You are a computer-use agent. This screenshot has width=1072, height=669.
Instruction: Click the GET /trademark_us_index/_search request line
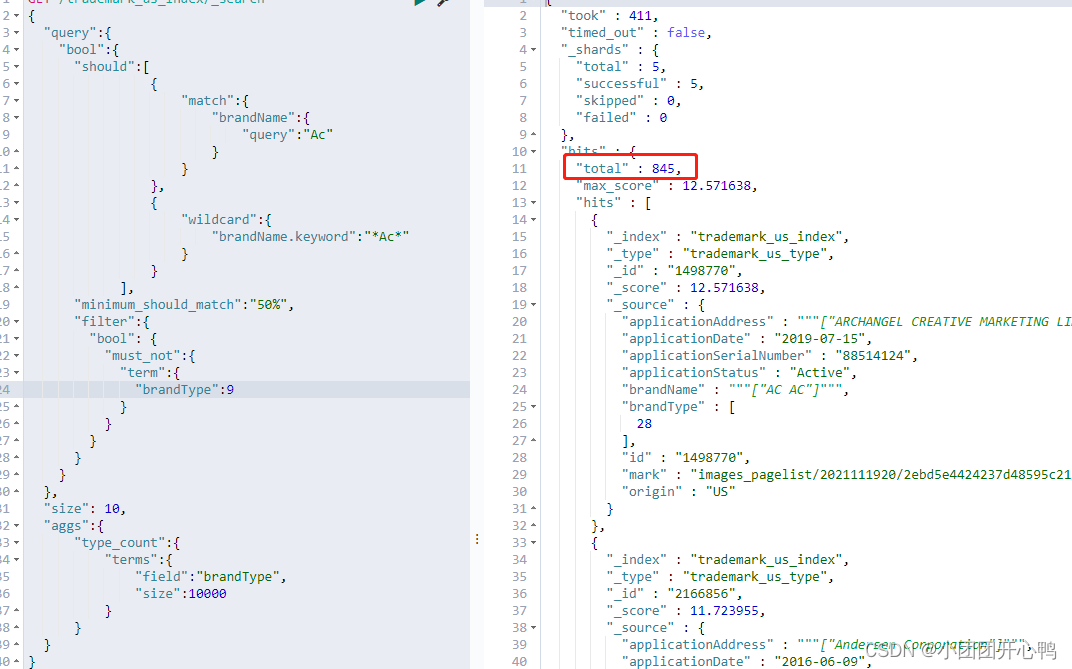point(150,4)
